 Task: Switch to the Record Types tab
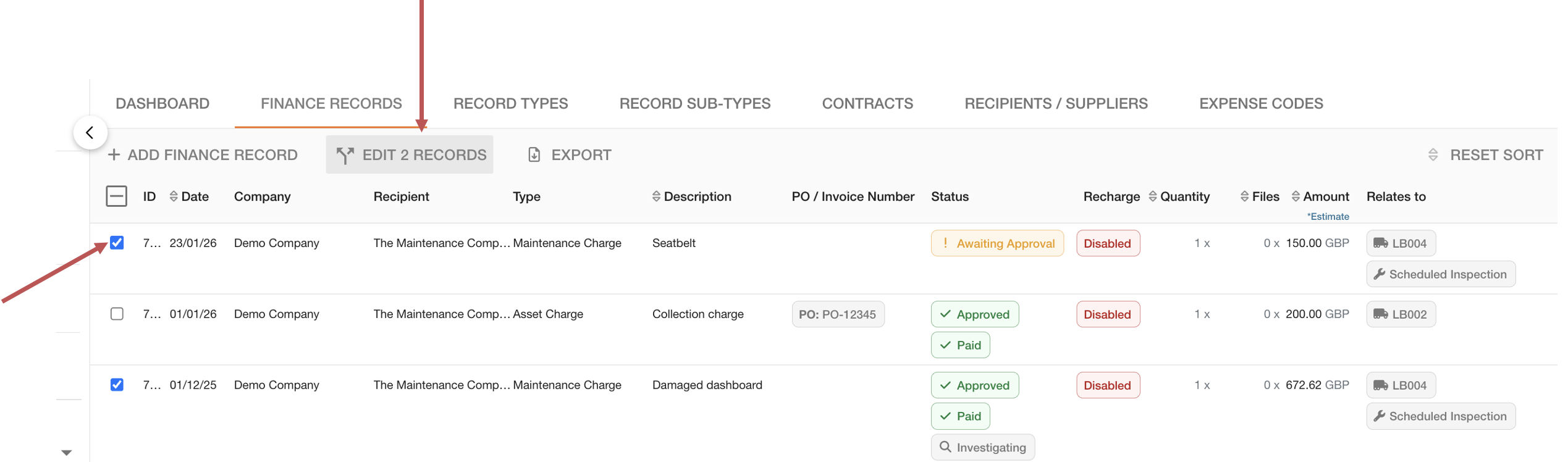click(510, 104)
